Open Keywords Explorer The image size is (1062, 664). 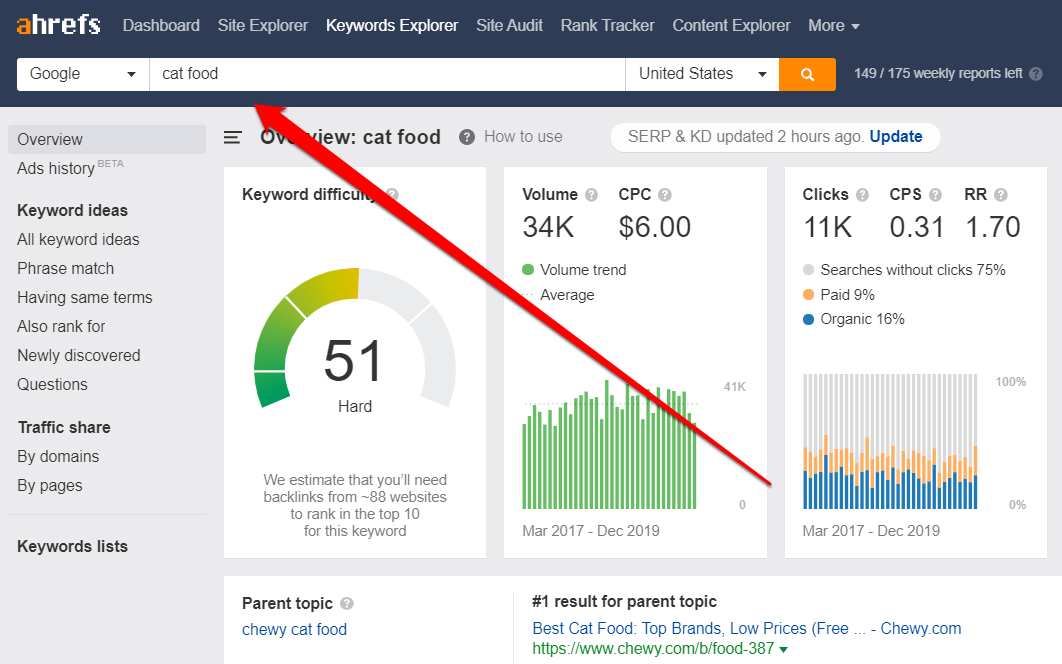tap(392, 26)
